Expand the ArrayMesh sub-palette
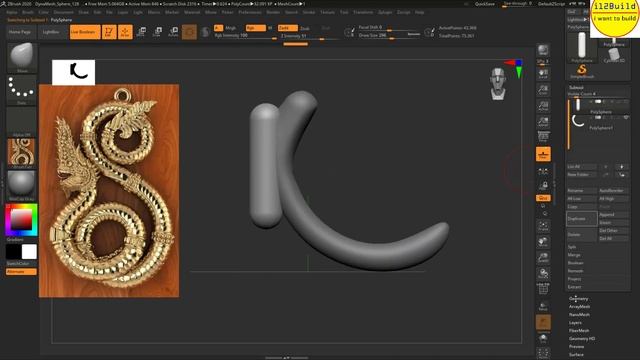640x360 pixels. (x=580, y=307)
